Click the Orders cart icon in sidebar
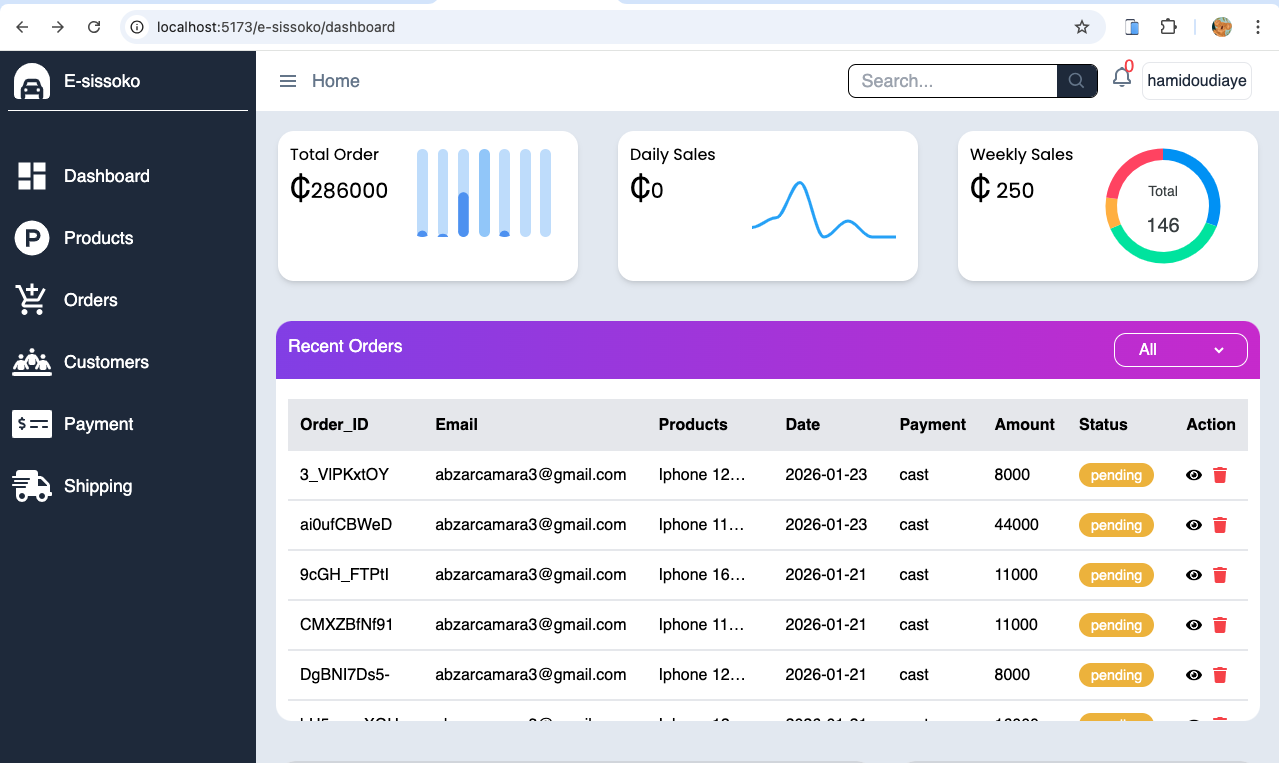This screenshot has height=763, width=1279. [x=32, y=300]
